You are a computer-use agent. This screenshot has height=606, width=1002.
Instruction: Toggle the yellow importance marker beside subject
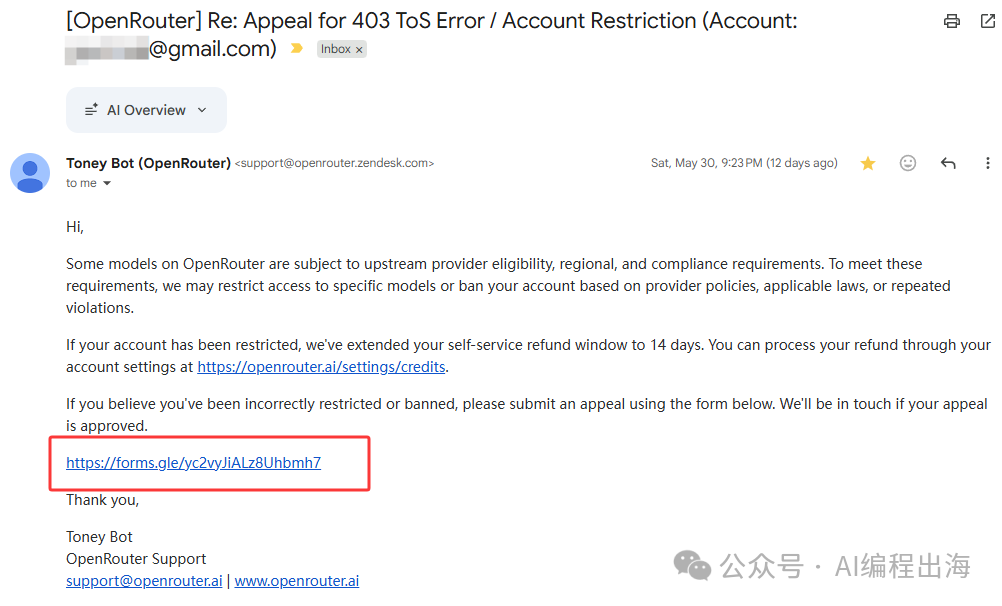[297, 48]
